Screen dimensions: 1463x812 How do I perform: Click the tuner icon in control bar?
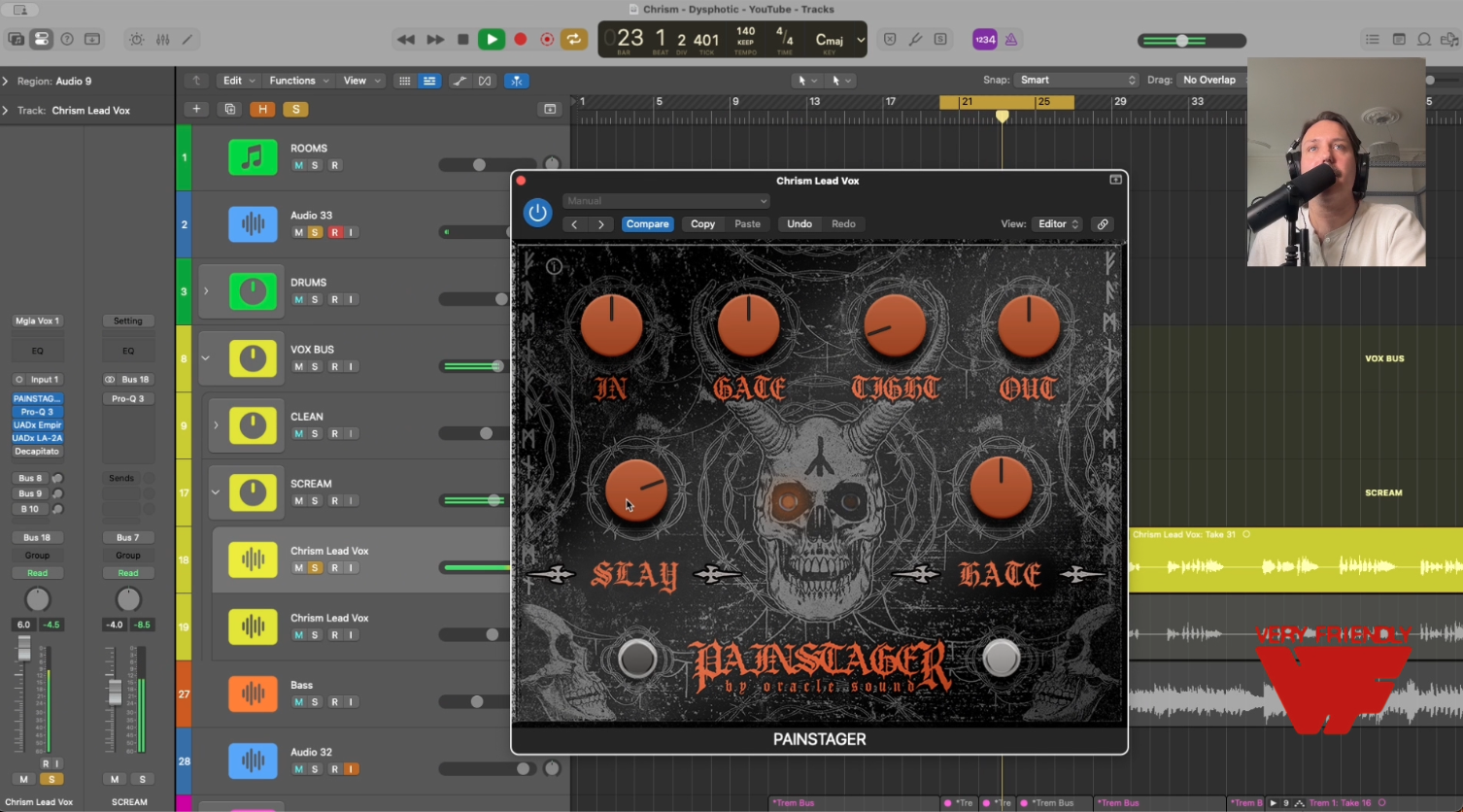click(x=915, y=40)
